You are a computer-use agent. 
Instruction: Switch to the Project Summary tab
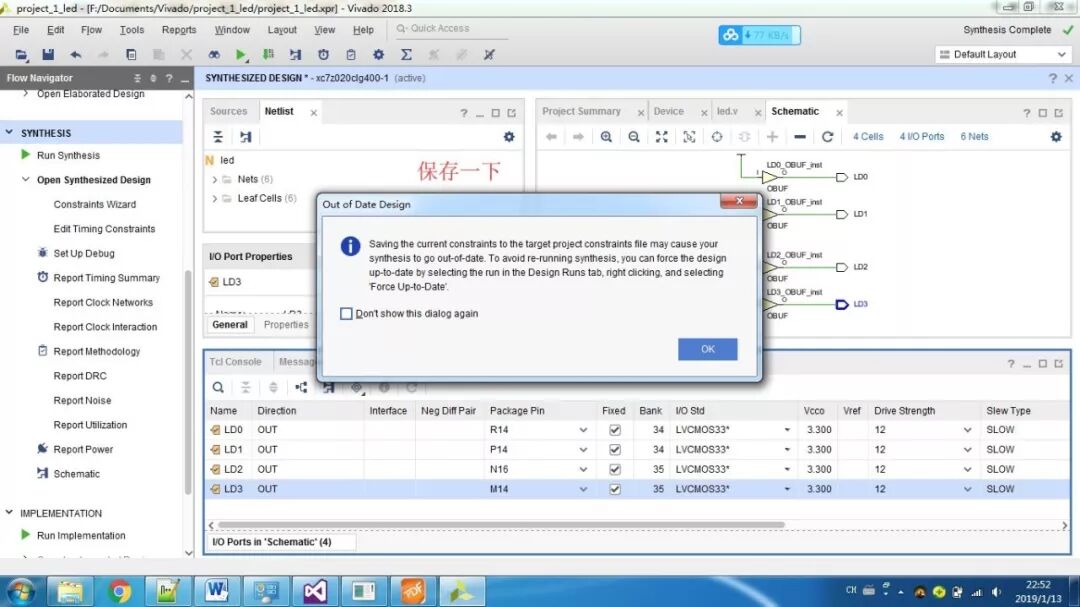point(581,111)
